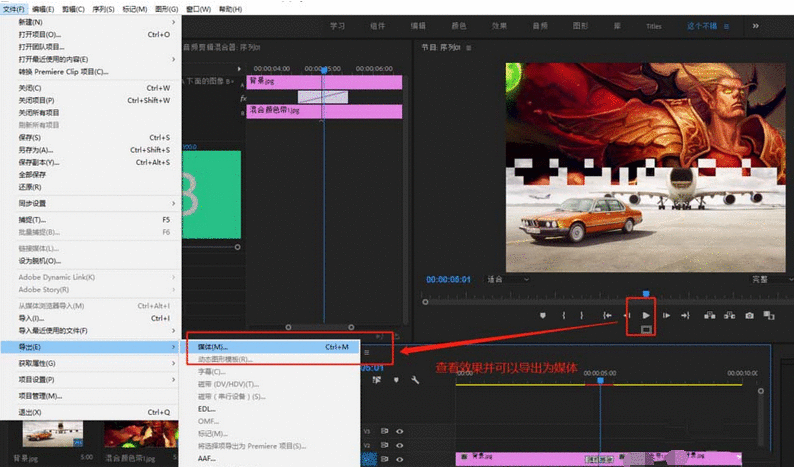Toggle the eye visibility for track V2

pos(400,445)
